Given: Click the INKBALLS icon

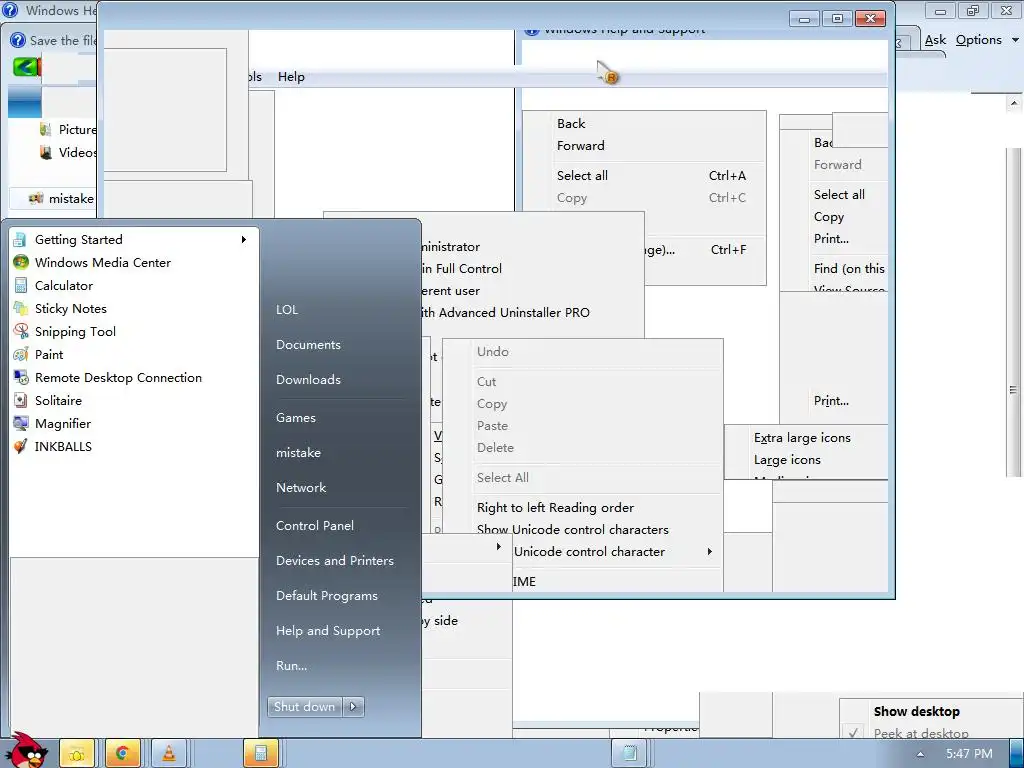Looking at the screenshot, I should (20, 447).
